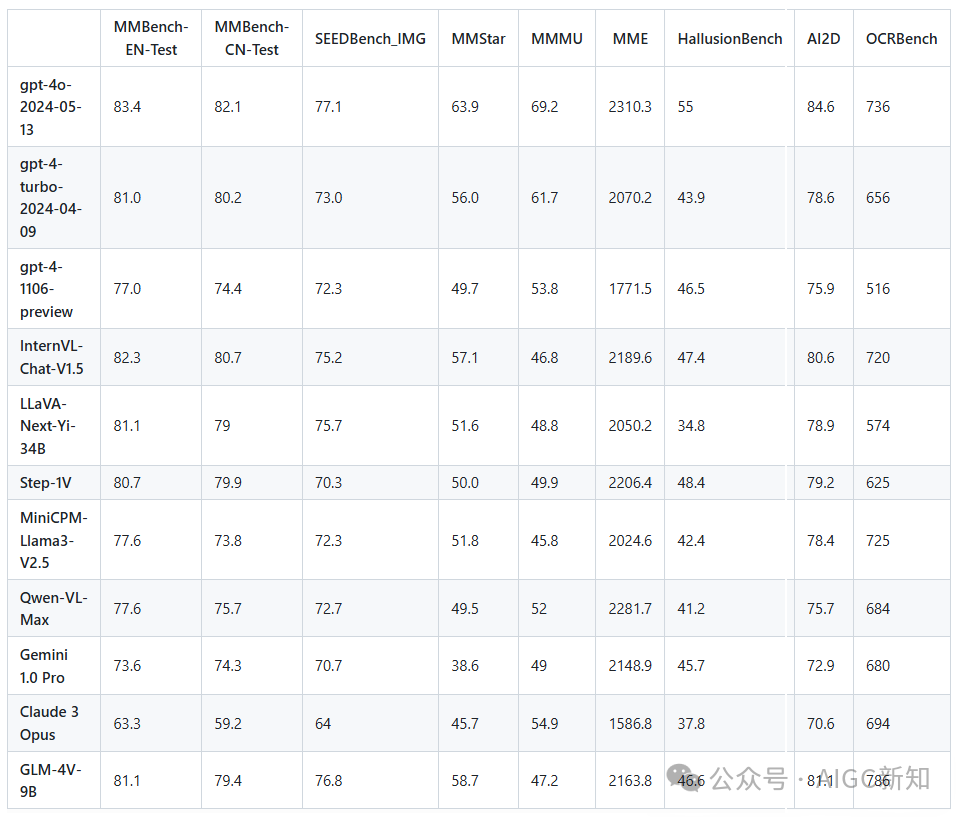Click the Qwen-VL-Max row label

53,608
